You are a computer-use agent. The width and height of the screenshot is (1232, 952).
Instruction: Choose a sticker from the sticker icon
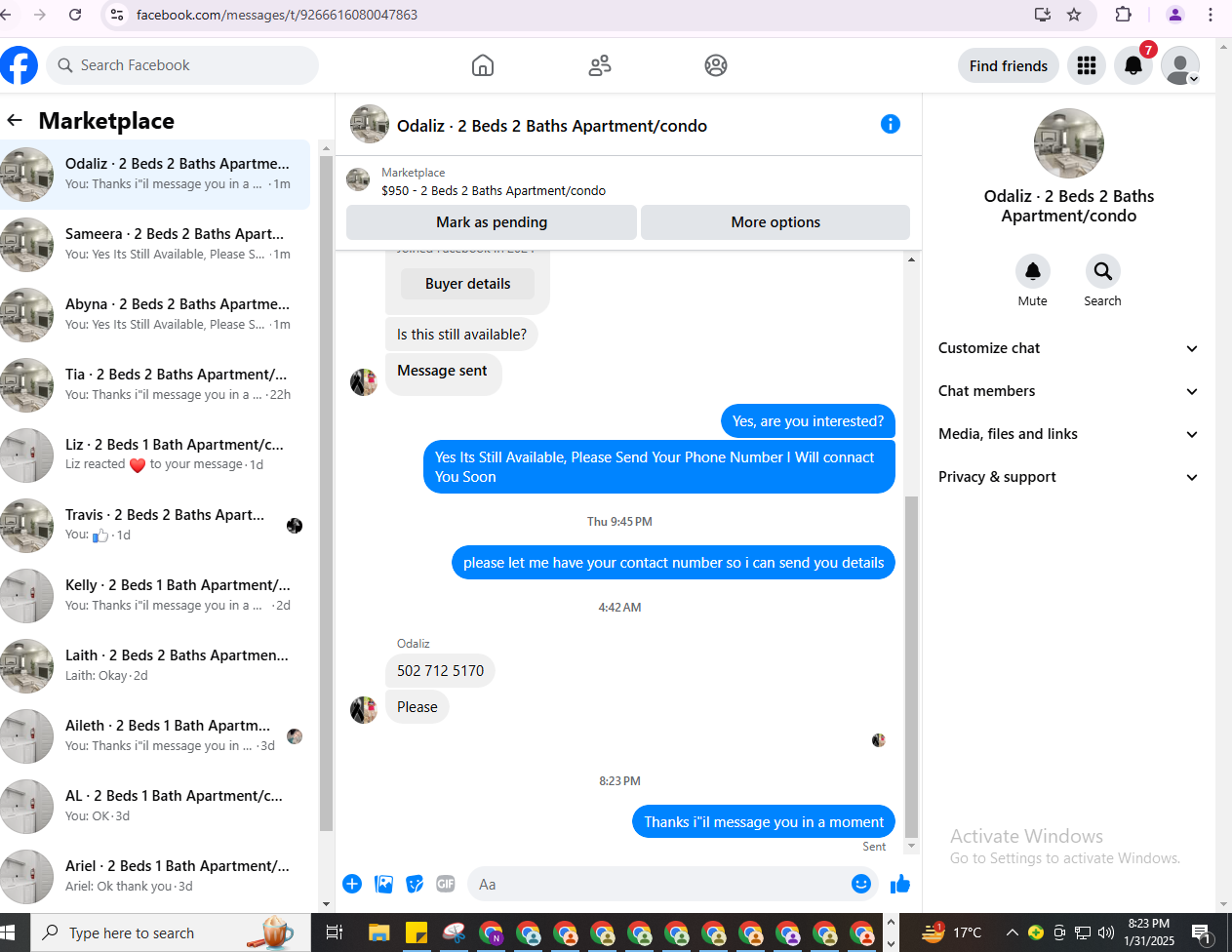pos(416,884)
